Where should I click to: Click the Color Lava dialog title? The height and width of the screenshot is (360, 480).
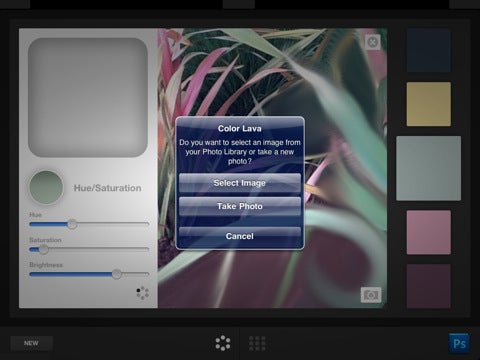[x=240, y=129]
